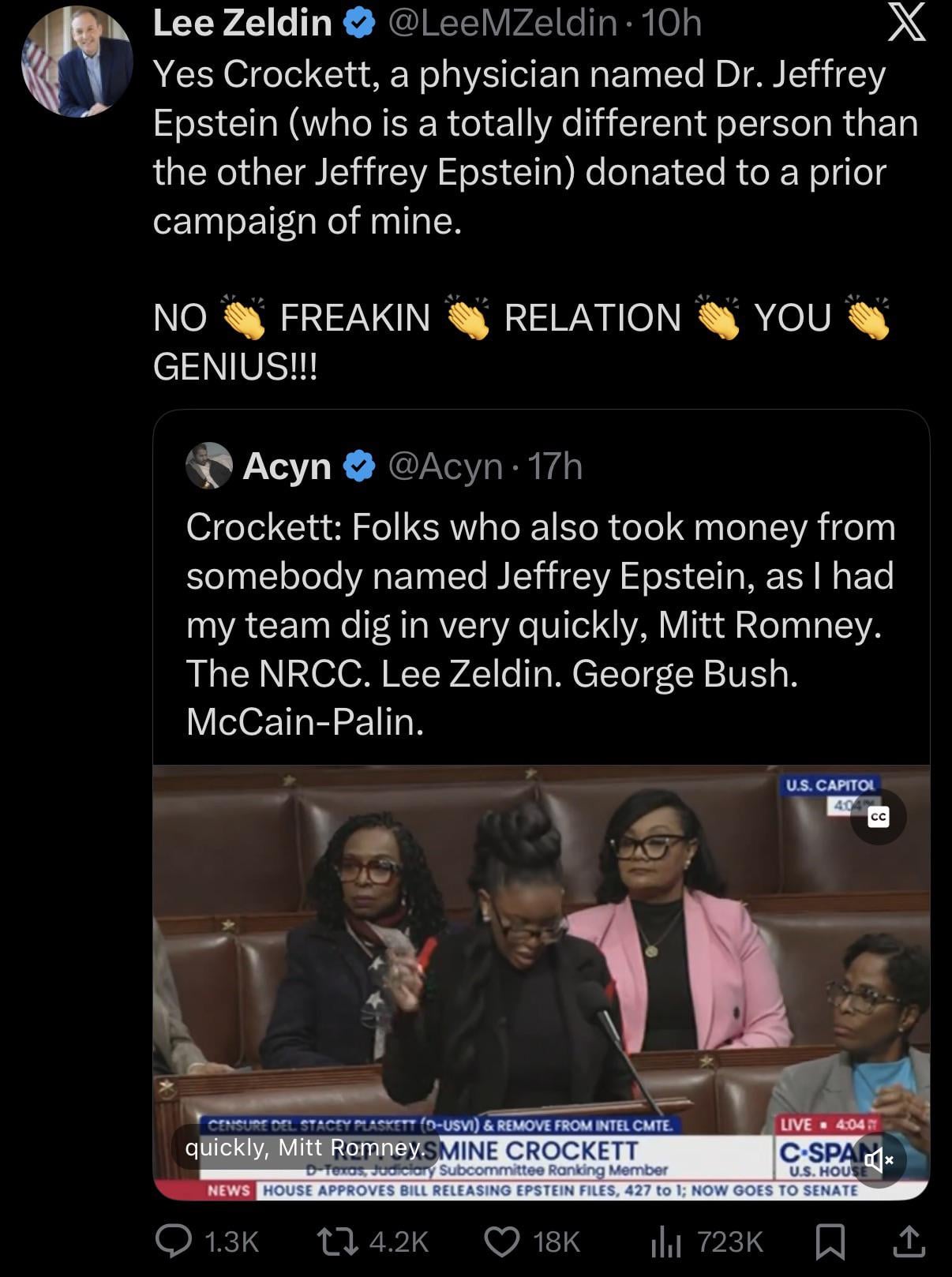Viewport: 952px width, 1277px height.
Task: Click Acyn's blue verified badge
Action: 358,466
